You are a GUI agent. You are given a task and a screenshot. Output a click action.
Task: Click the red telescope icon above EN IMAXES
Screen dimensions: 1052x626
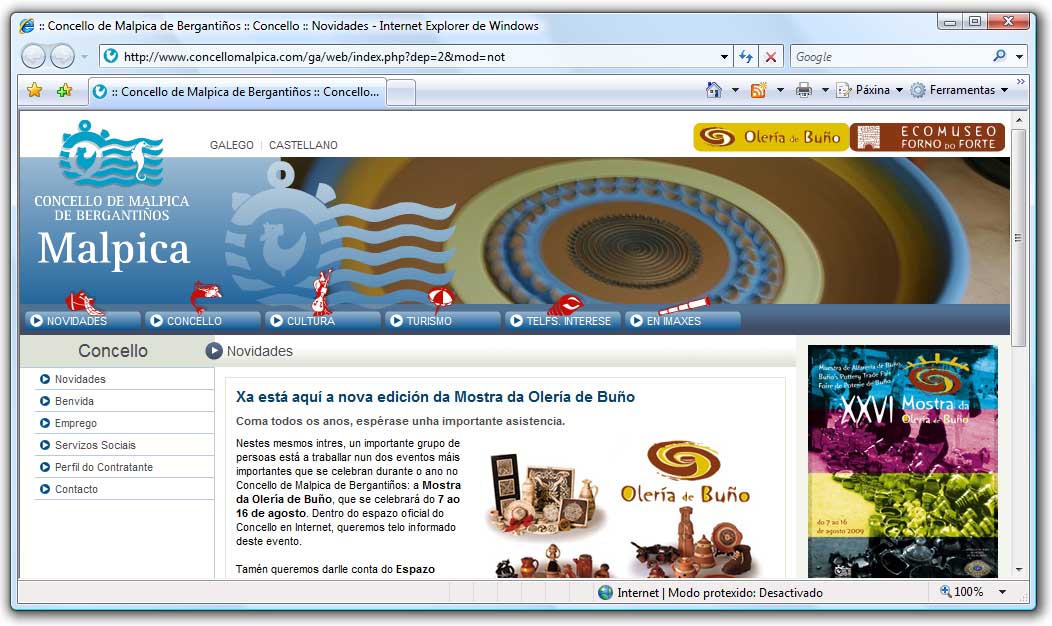(683, 306)
